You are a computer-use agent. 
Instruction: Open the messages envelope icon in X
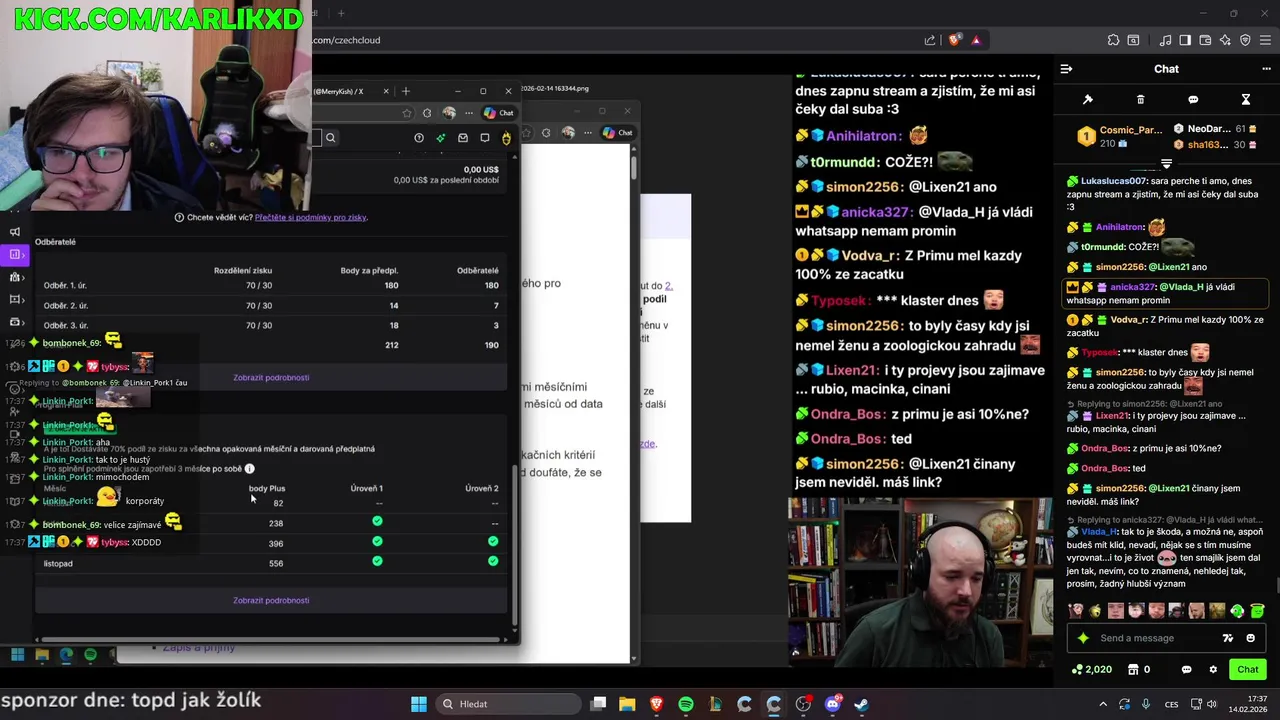463,138
